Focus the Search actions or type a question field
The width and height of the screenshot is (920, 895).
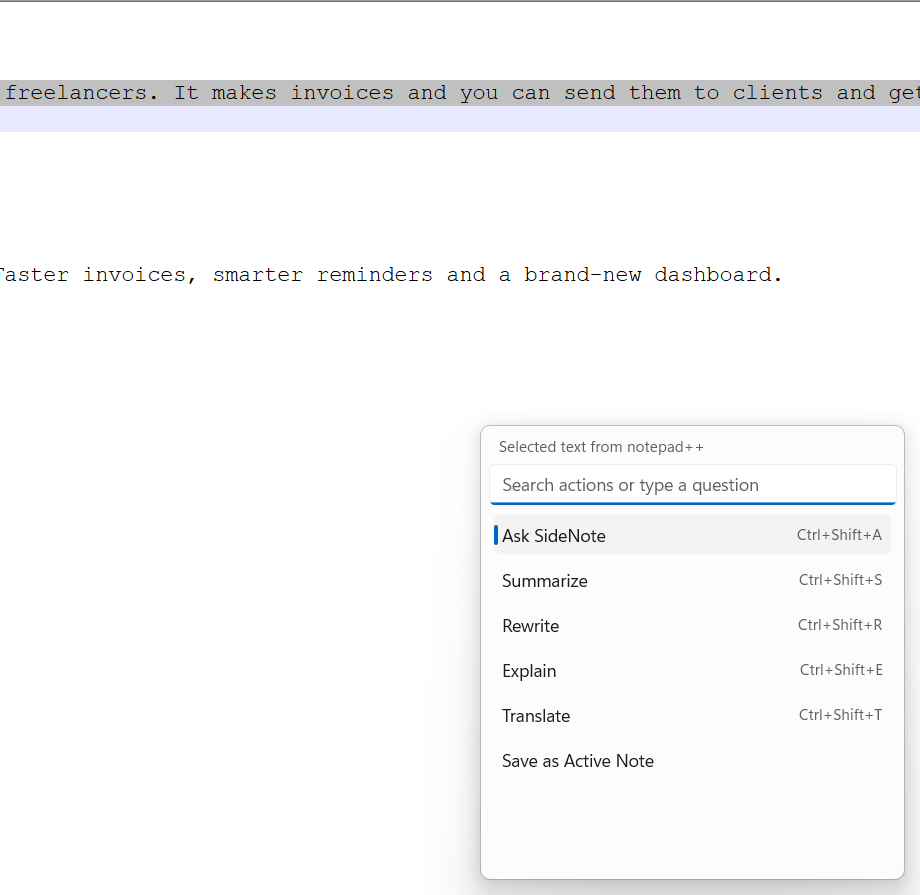692,485
